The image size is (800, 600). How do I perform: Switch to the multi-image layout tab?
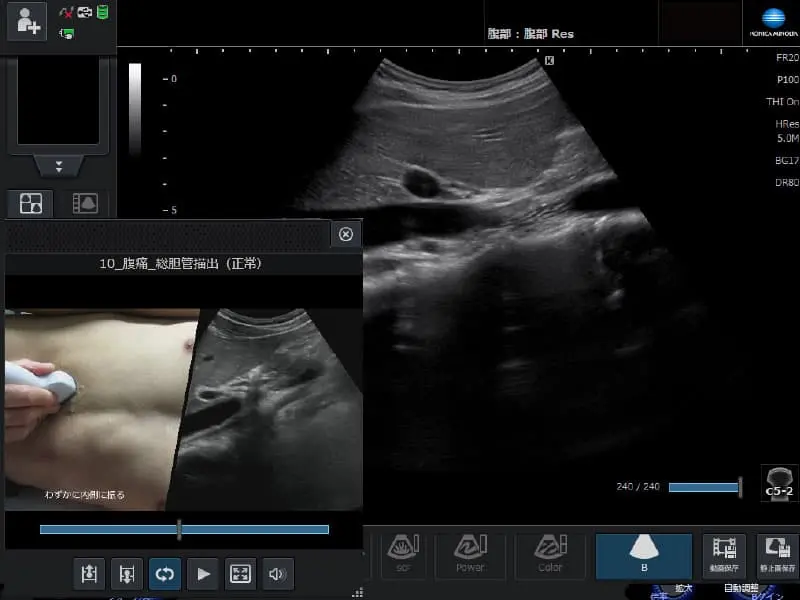coord(30,204)
